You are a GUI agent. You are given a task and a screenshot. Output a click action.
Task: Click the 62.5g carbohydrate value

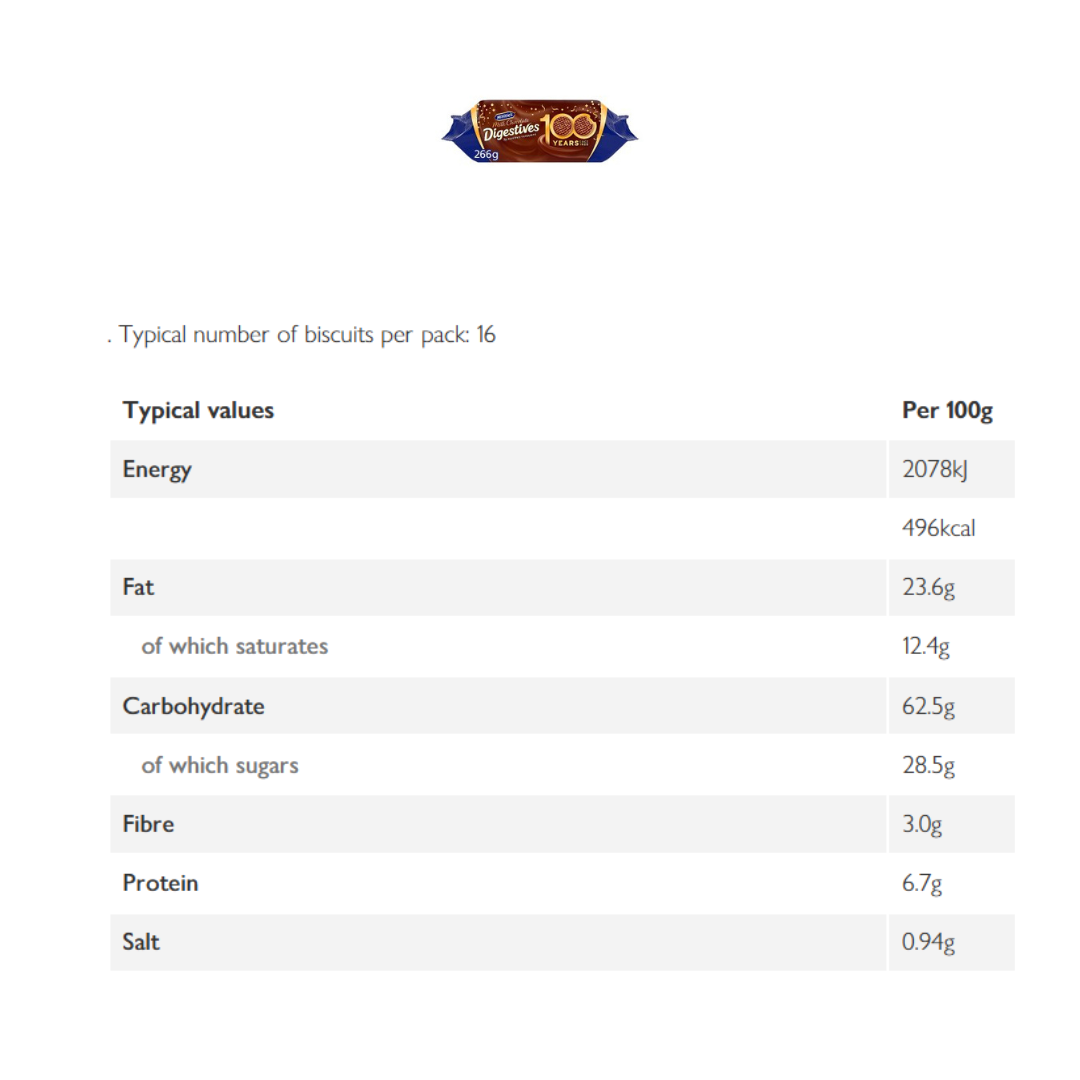click(928, 706)
